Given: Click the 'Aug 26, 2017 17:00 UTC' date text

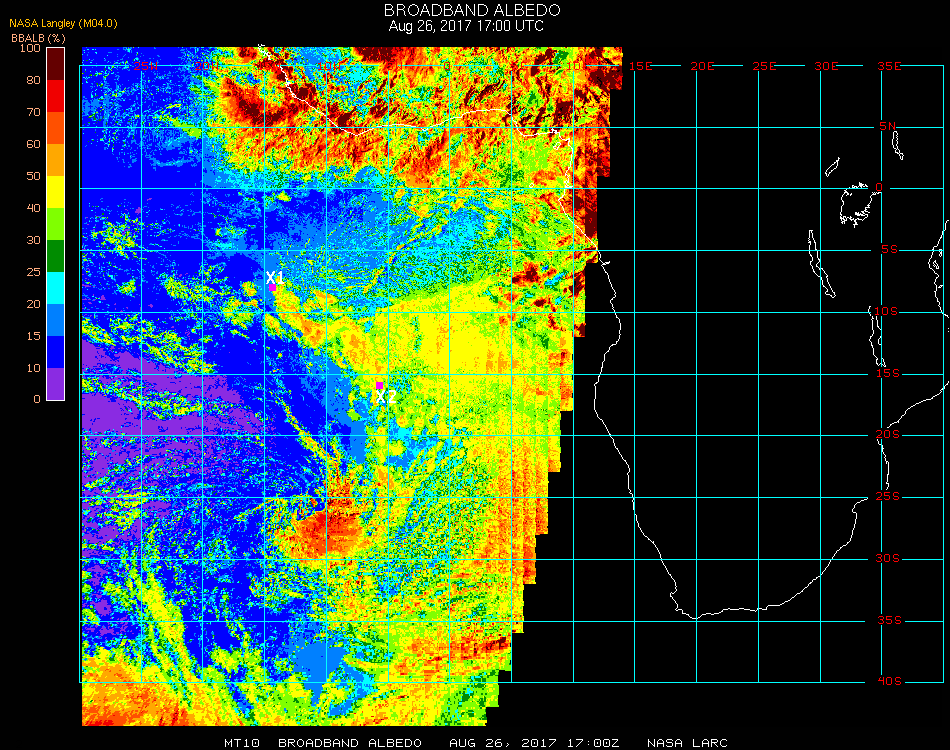Looking at the screenshot, I should pyautogui.click(x=466, y=26).
